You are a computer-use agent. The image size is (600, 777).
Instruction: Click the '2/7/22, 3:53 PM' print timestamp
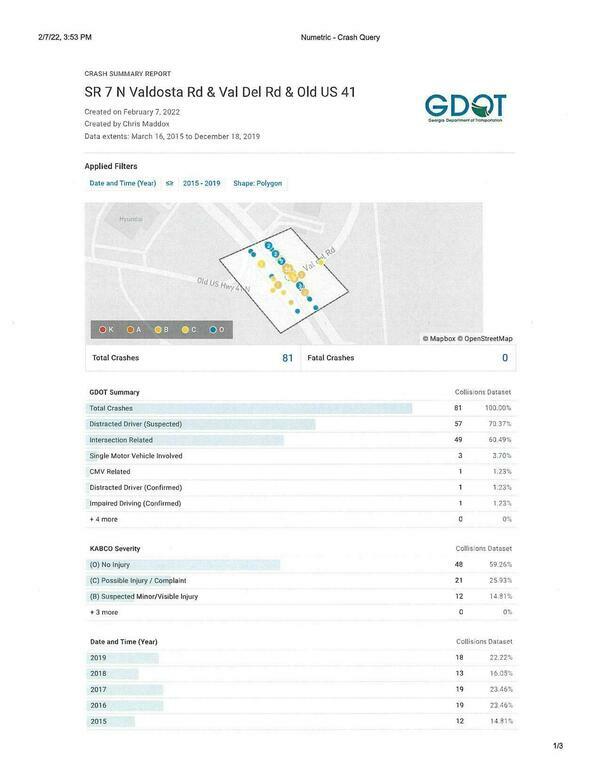click(x=65, y=37)
